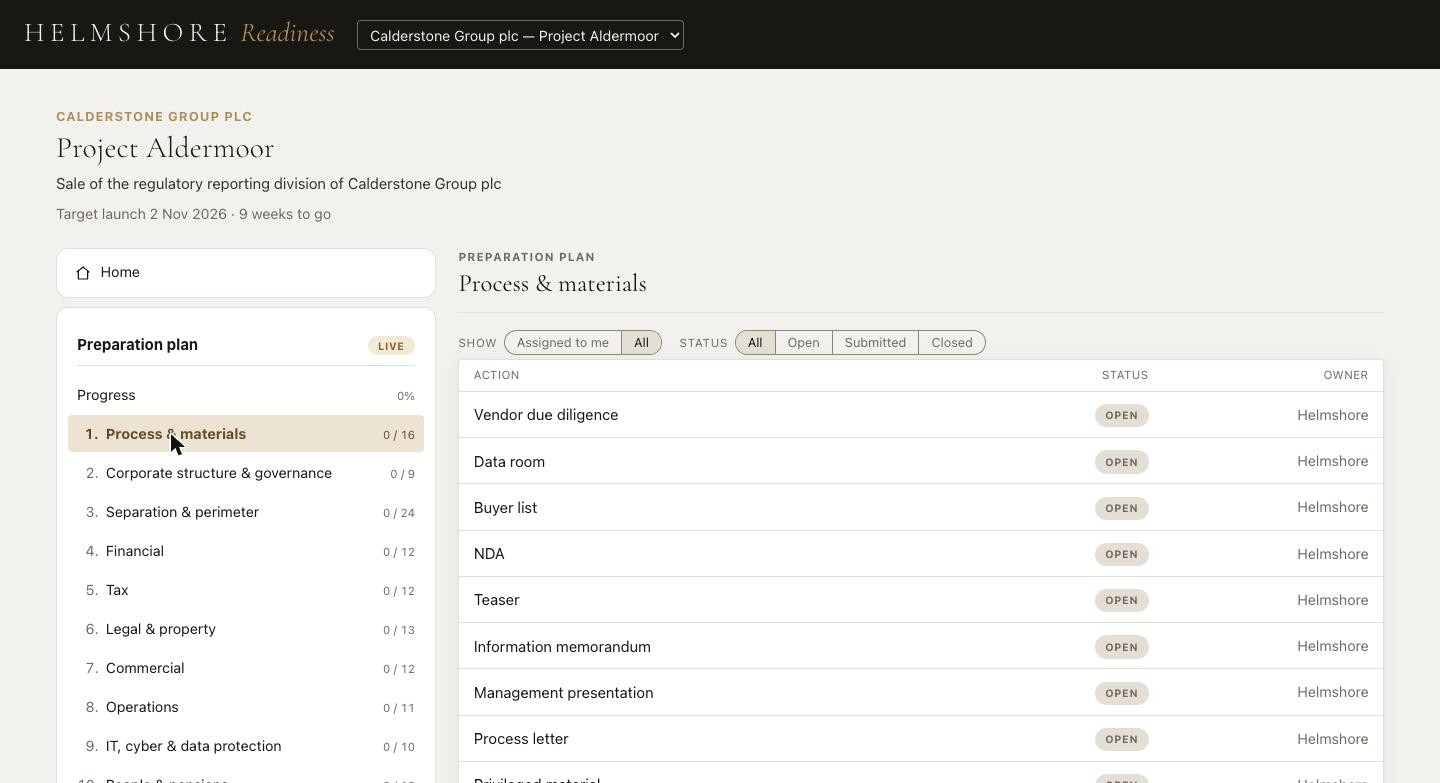Click the Owner column header
The height and width of the screenshot is (783, 1440).
pos(1345,375)
